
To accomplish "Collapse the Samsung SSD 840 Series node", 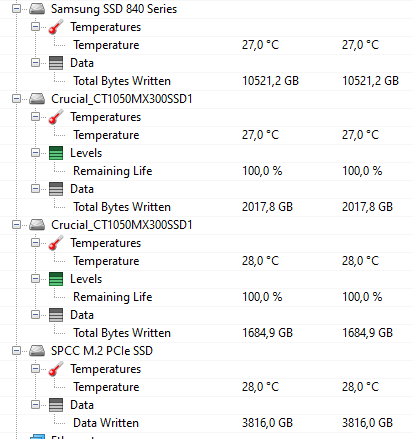I will coord(16,9).
